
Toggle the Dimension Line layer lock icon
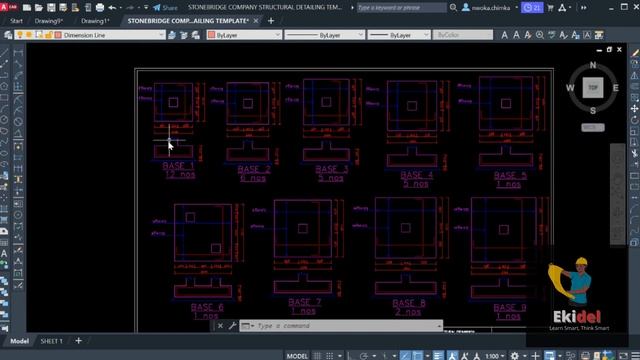click(49, 35)
